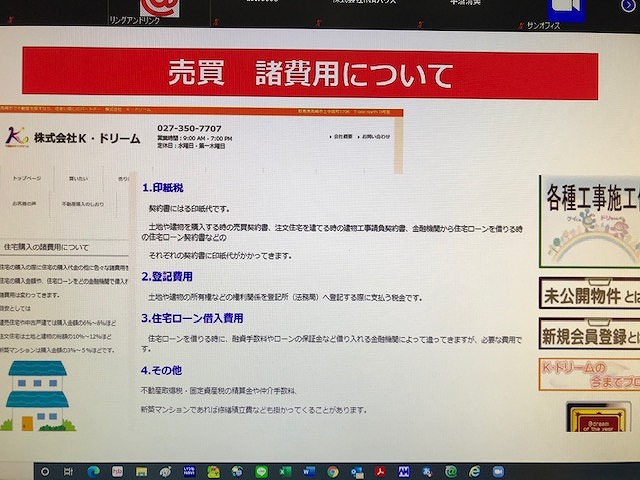The width and height of the screenshot is (640, 480).
Task: Click the Task View taskbar icon
Action: click(69, 471)
